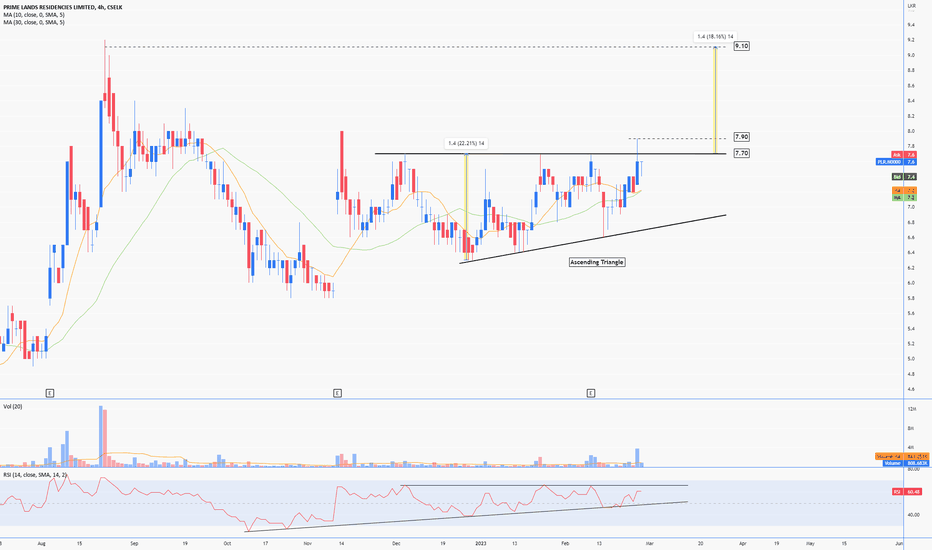
Task: Click the 40.00 value on RSI scale
Action: tap(912, 515)
